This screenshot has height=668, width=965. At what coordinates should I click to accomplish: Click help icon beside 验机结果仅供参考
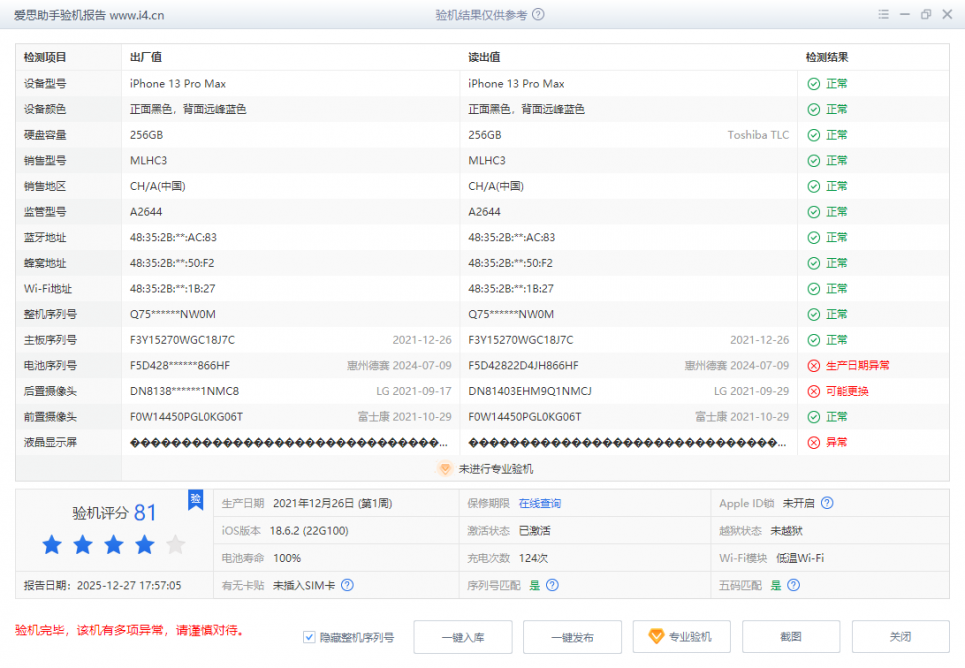tap(539, 15)
